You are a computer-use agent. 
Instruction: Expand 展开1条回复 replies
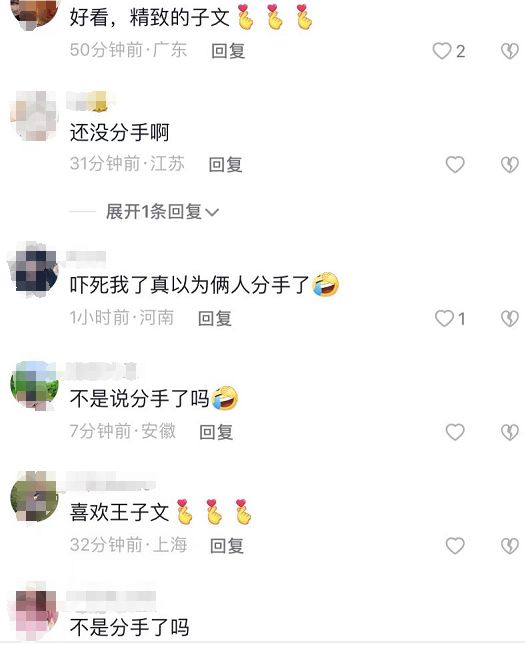click(x=162, y=212)
